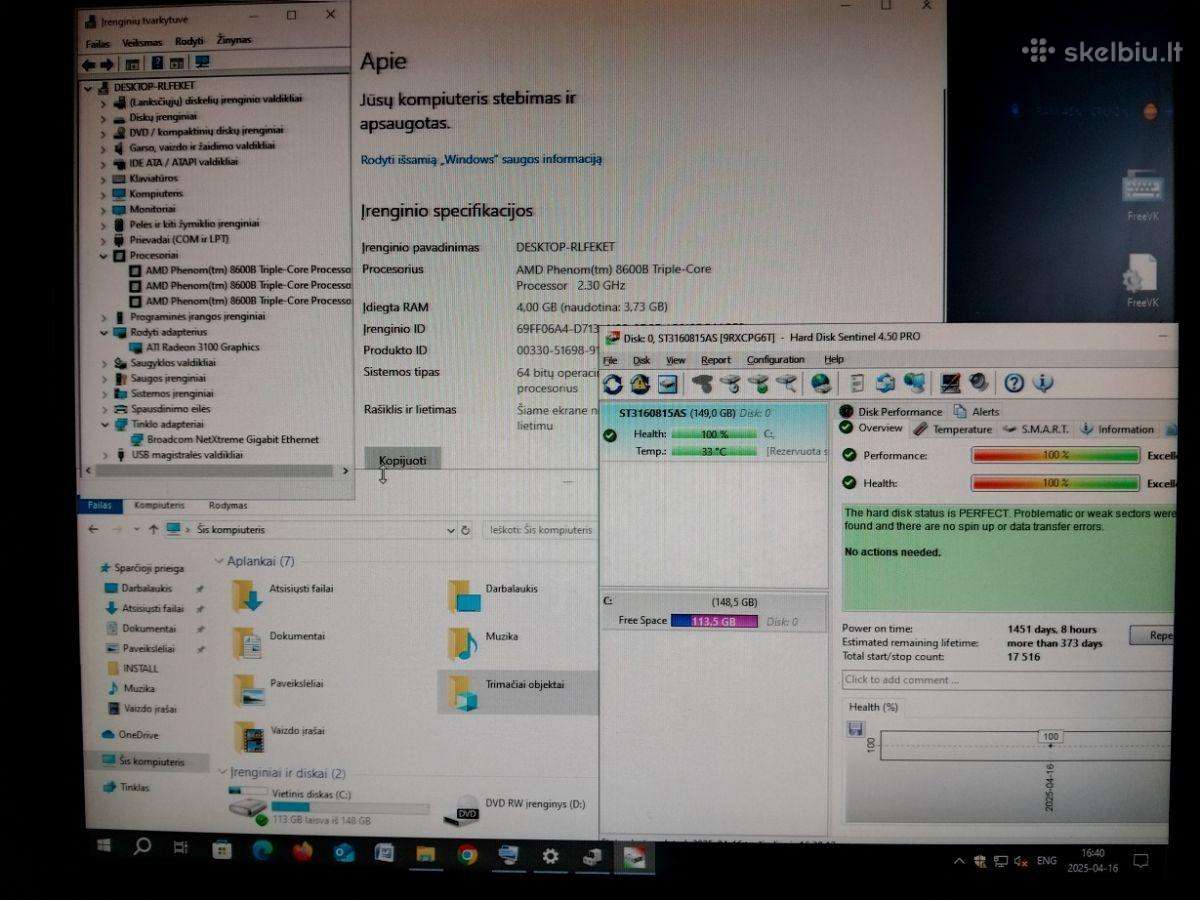Viewport: 1200px width, 900px height.
Task: Click the save icon above the Health graph
Action: [856, 729]
